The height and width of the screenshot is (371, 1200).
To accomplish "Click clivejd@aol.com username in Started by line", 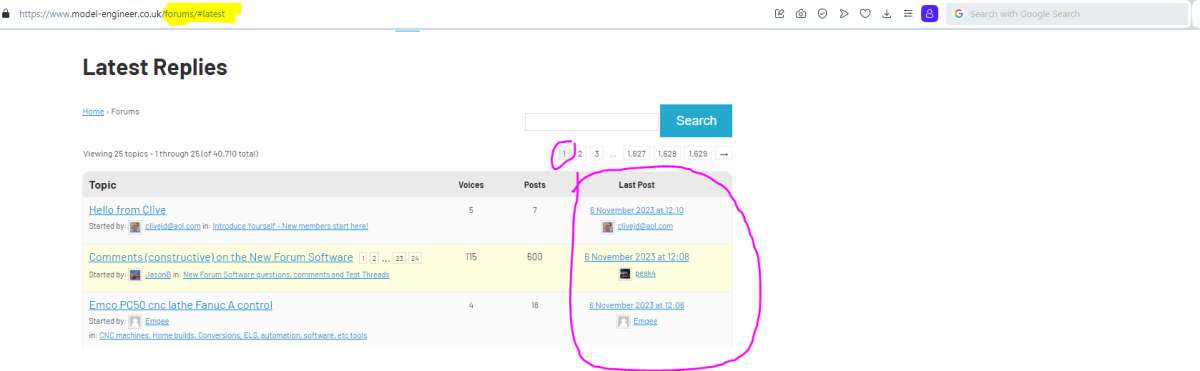I will [173, 227].
